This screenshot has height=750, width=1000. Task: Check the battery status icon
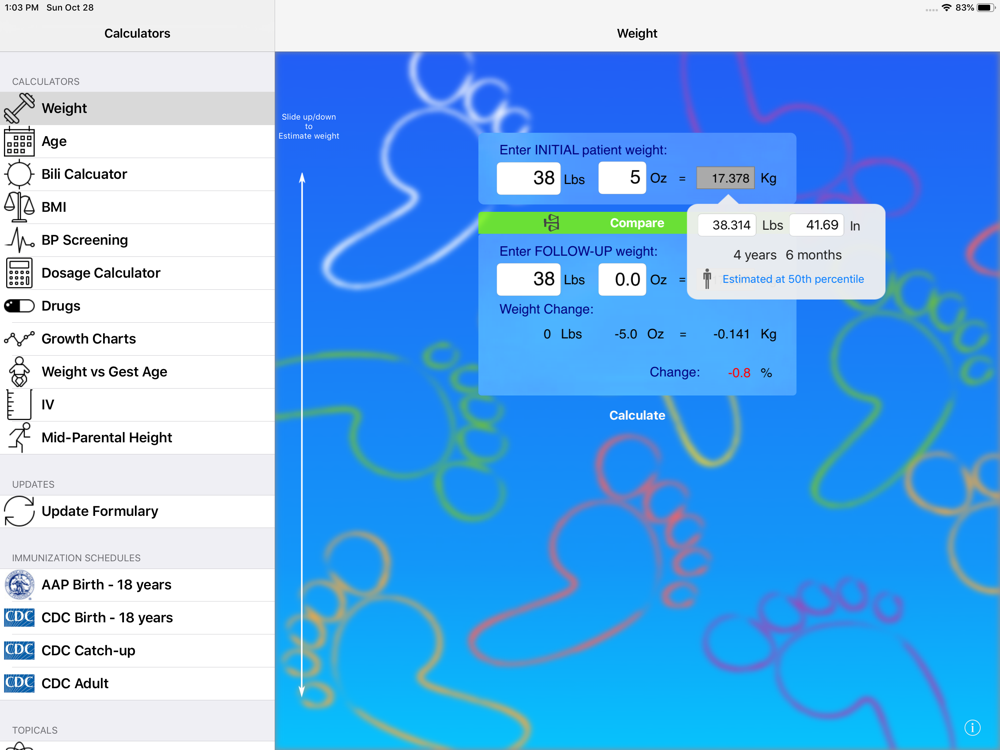tap(986, 8)
